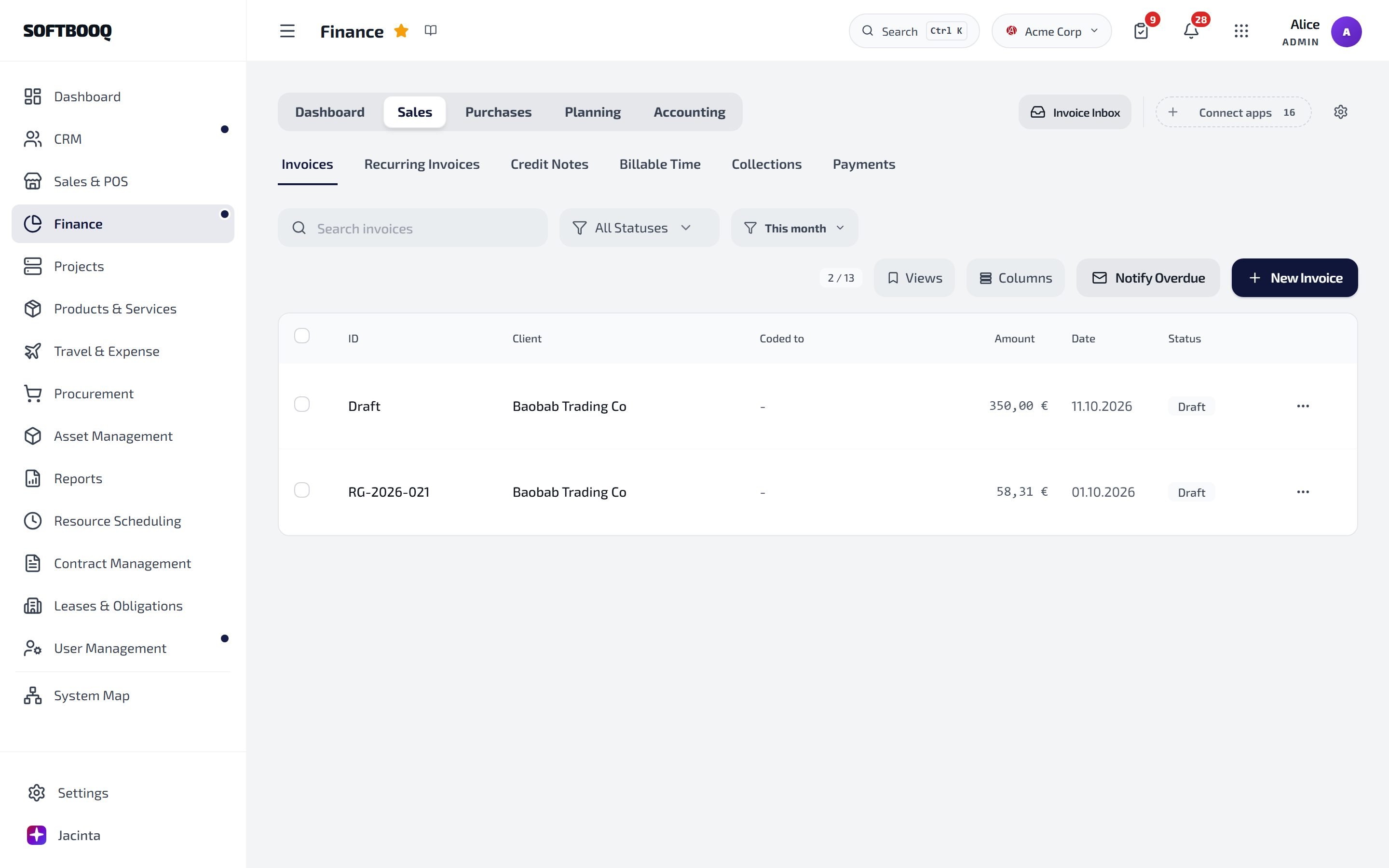Open Finance module settings gear

tap(1340, 112)
